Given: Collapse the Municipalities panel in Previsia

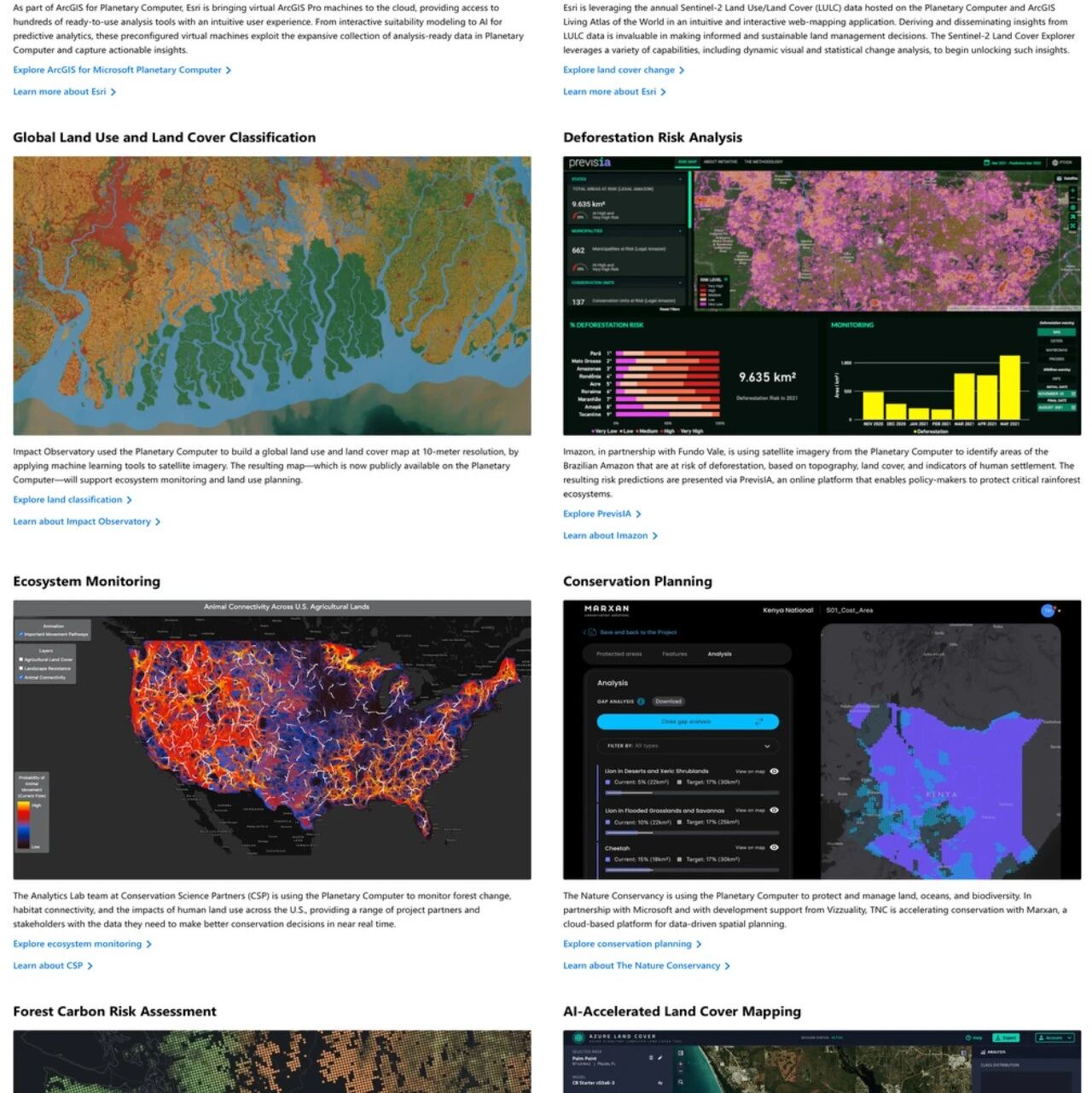Looking at the screenshot, I should pos(680,231).
